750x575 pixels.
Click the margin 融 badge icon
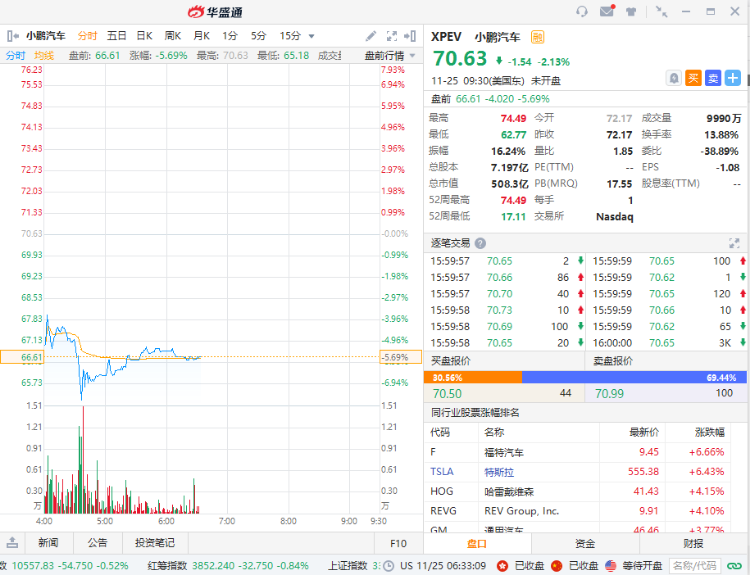pos(538,37)
